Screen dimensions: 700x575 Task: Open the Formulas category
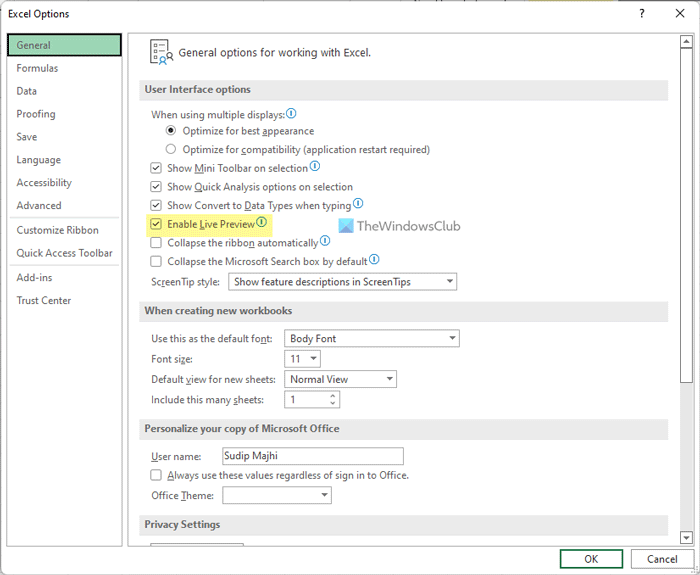coord(64,68)
